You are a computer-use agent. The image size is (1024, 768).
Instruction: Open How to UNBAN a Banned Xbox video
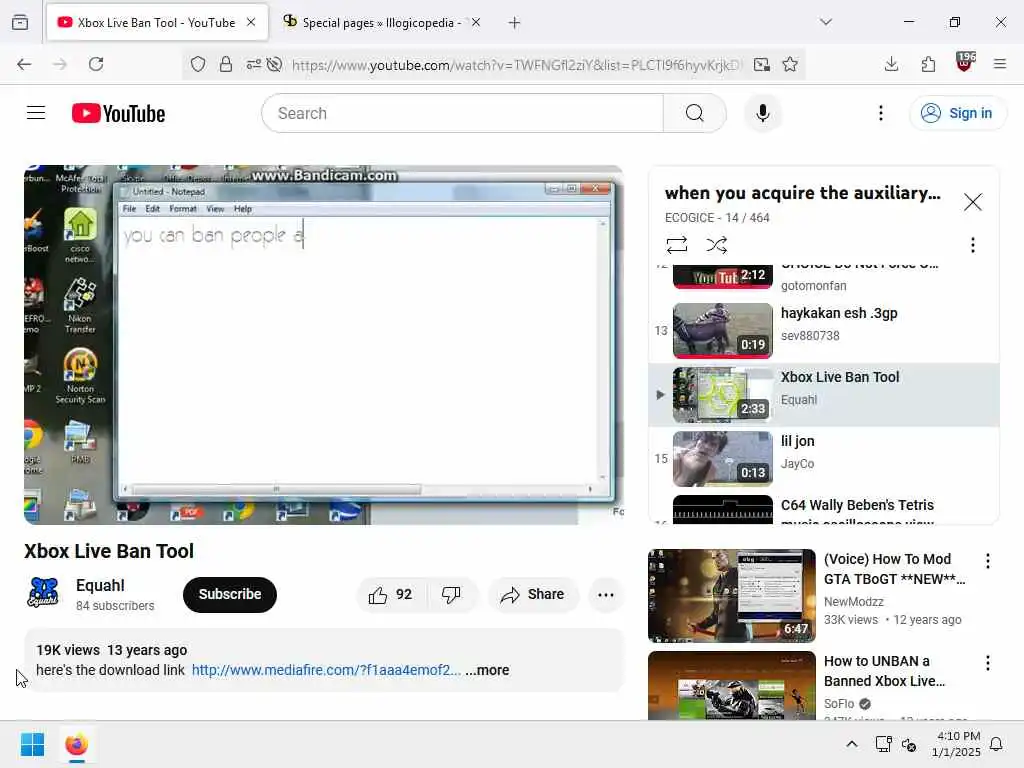click(731, 686)
